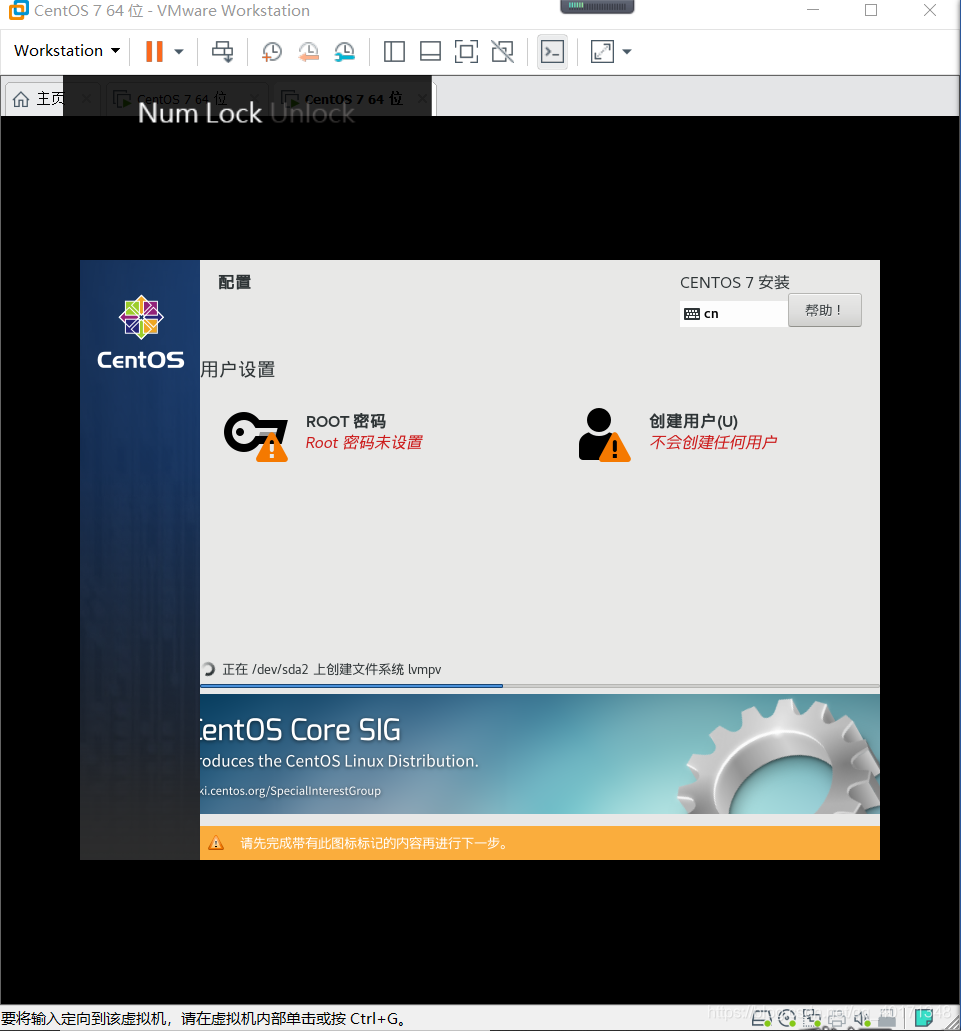The image size is (961, 1031).
Task: Click the home icon on the 主页 tab
Action: (21, 99)
